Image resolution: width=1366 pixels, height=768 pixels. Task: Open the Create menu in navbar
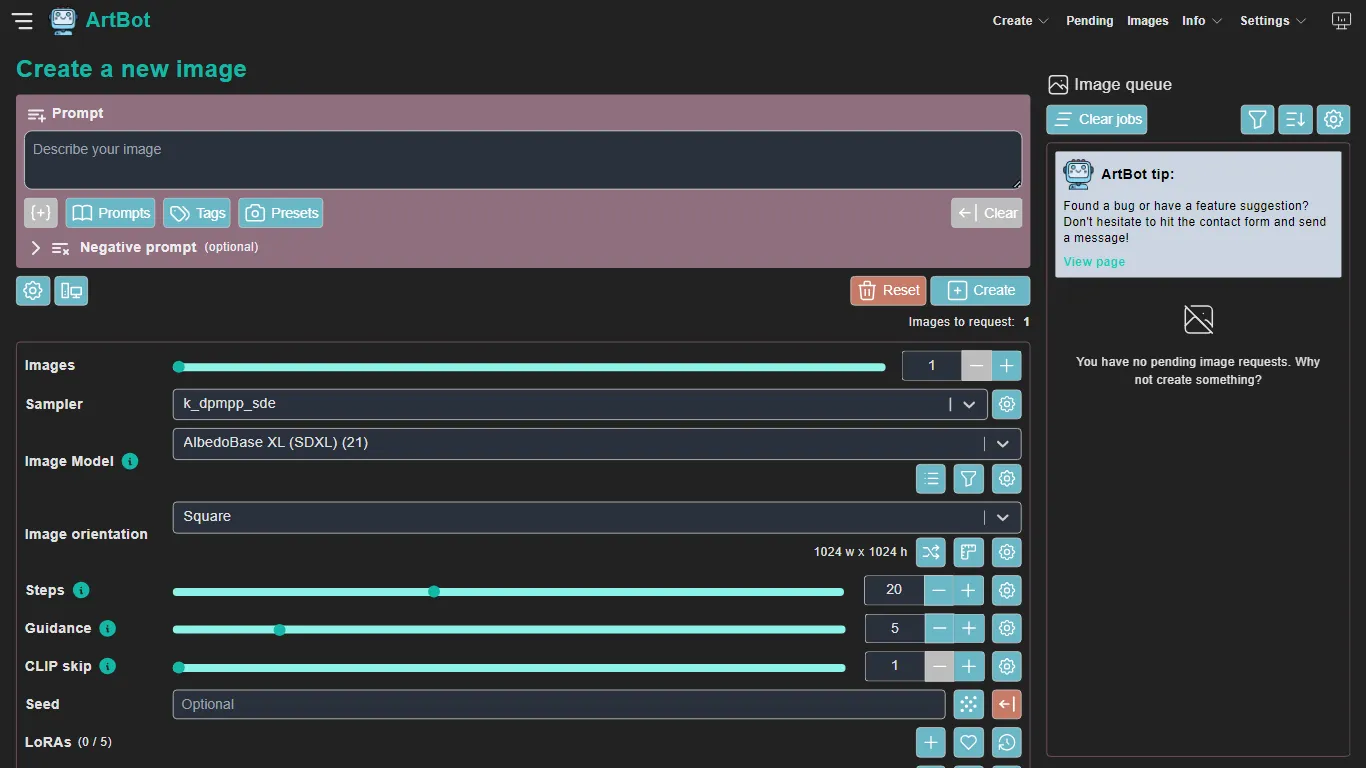[1019, 21]
